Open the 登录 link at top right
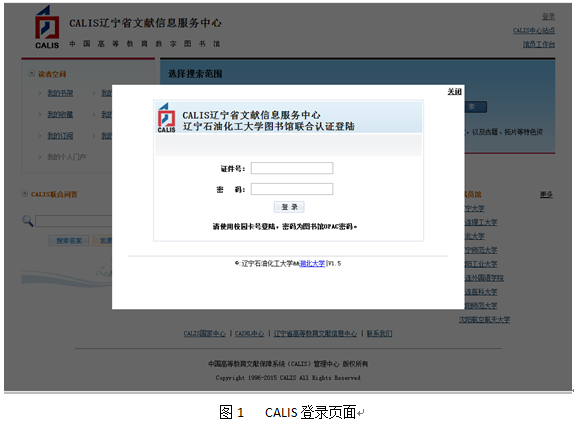The image size is (574, 429). [x=548, y=16]
